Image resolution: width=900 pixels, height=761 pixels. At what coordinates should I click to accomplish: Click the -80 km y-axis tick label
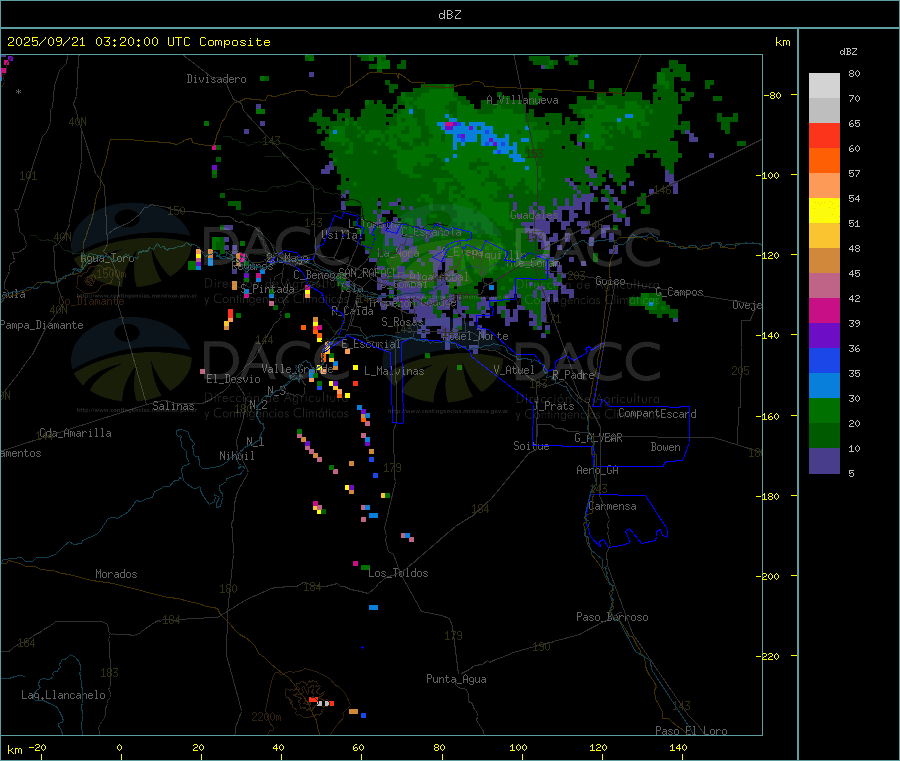[773, 95]
